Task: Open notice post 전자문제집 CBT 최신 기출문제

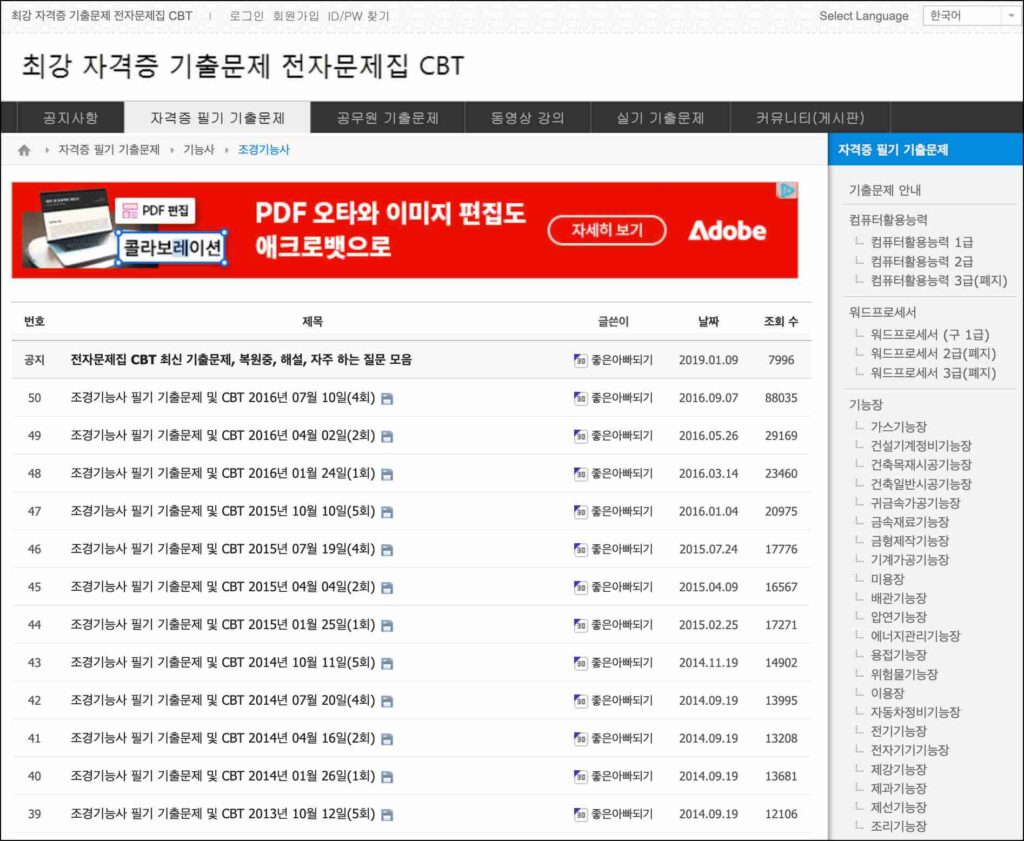Action: (241, 360)
